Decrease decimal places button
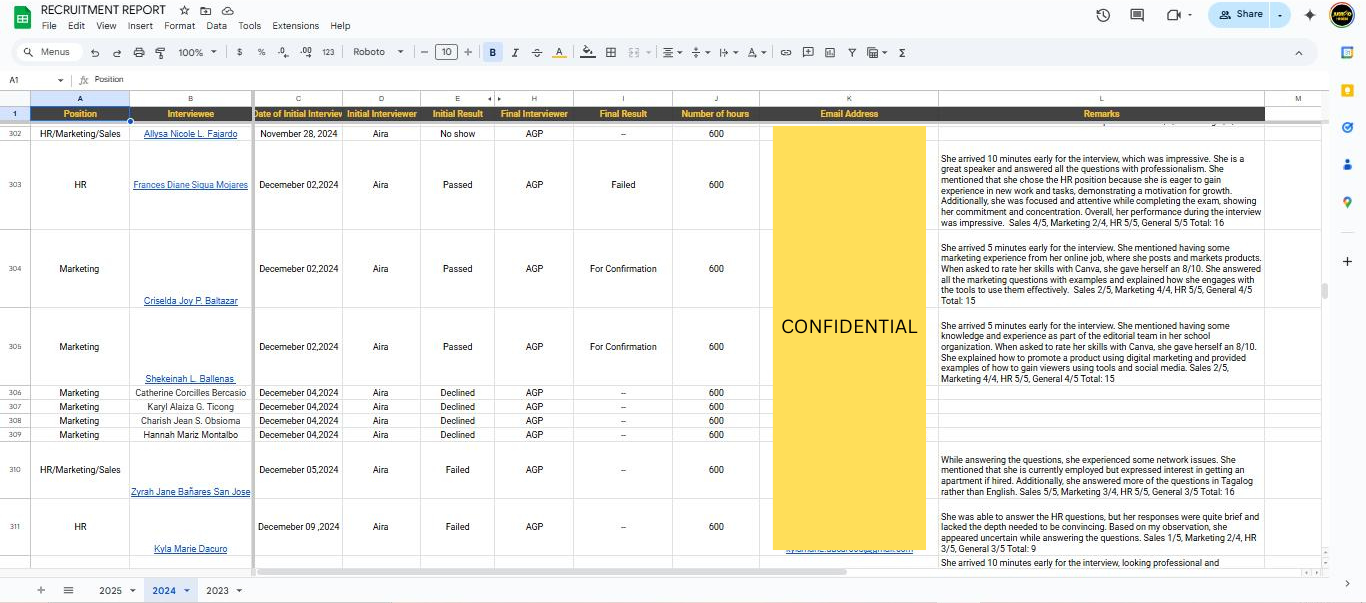Image resolution: width=1366 pixels, height=603 pixels. pyautogui.click(x=283, y=52)
